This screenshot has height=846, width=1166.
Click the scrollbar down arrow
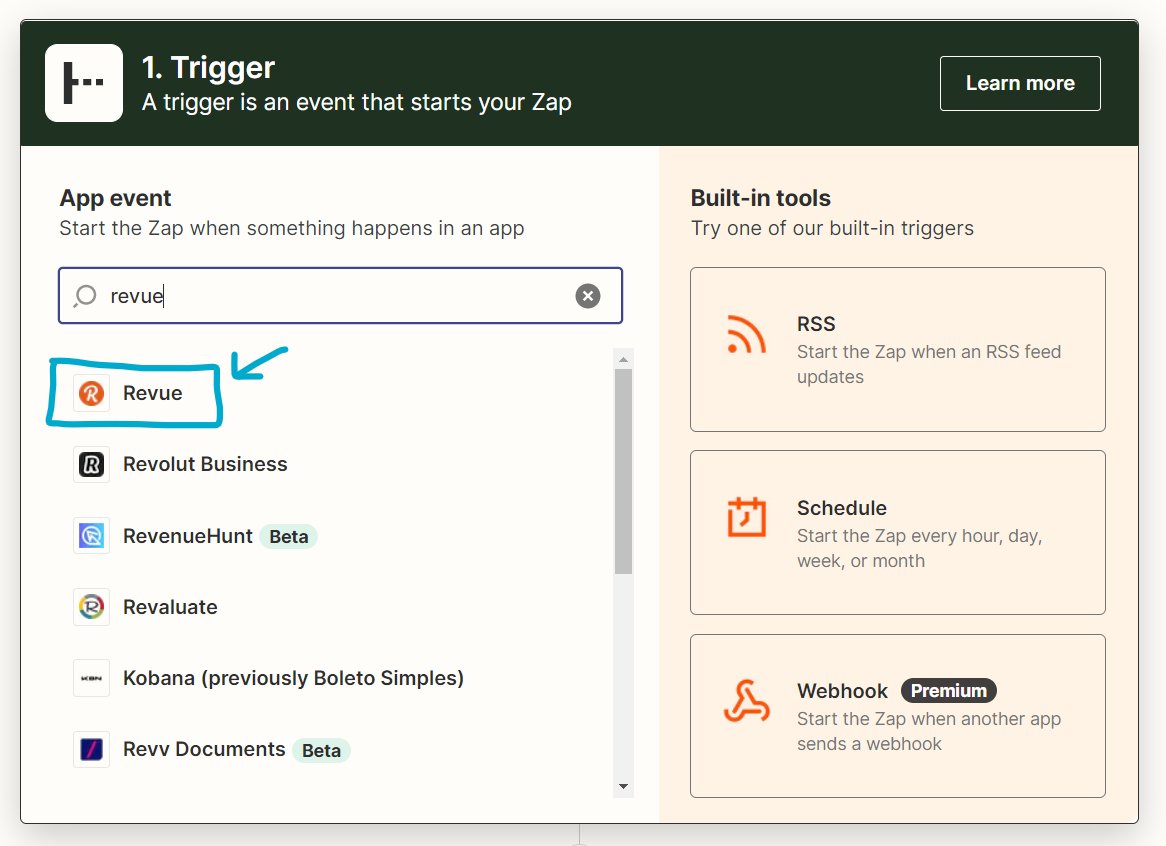click(x=623, y=787)
